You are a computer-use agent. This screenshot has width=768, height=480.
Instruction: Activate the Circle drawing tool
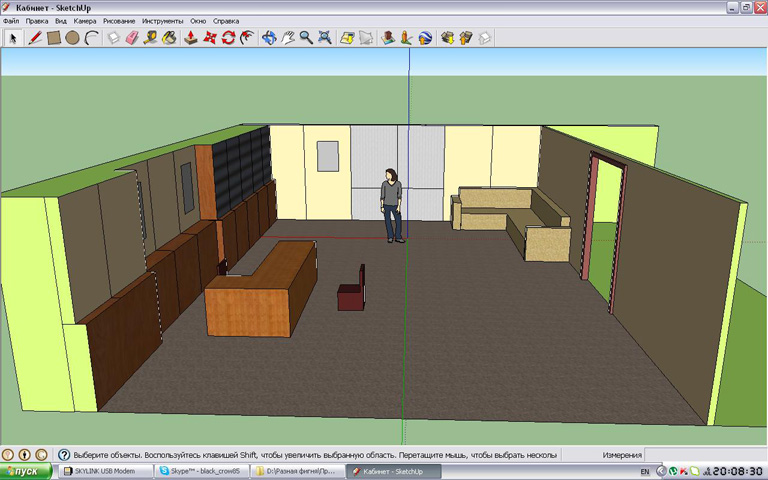pyautogui.click(x=72, y=38)
